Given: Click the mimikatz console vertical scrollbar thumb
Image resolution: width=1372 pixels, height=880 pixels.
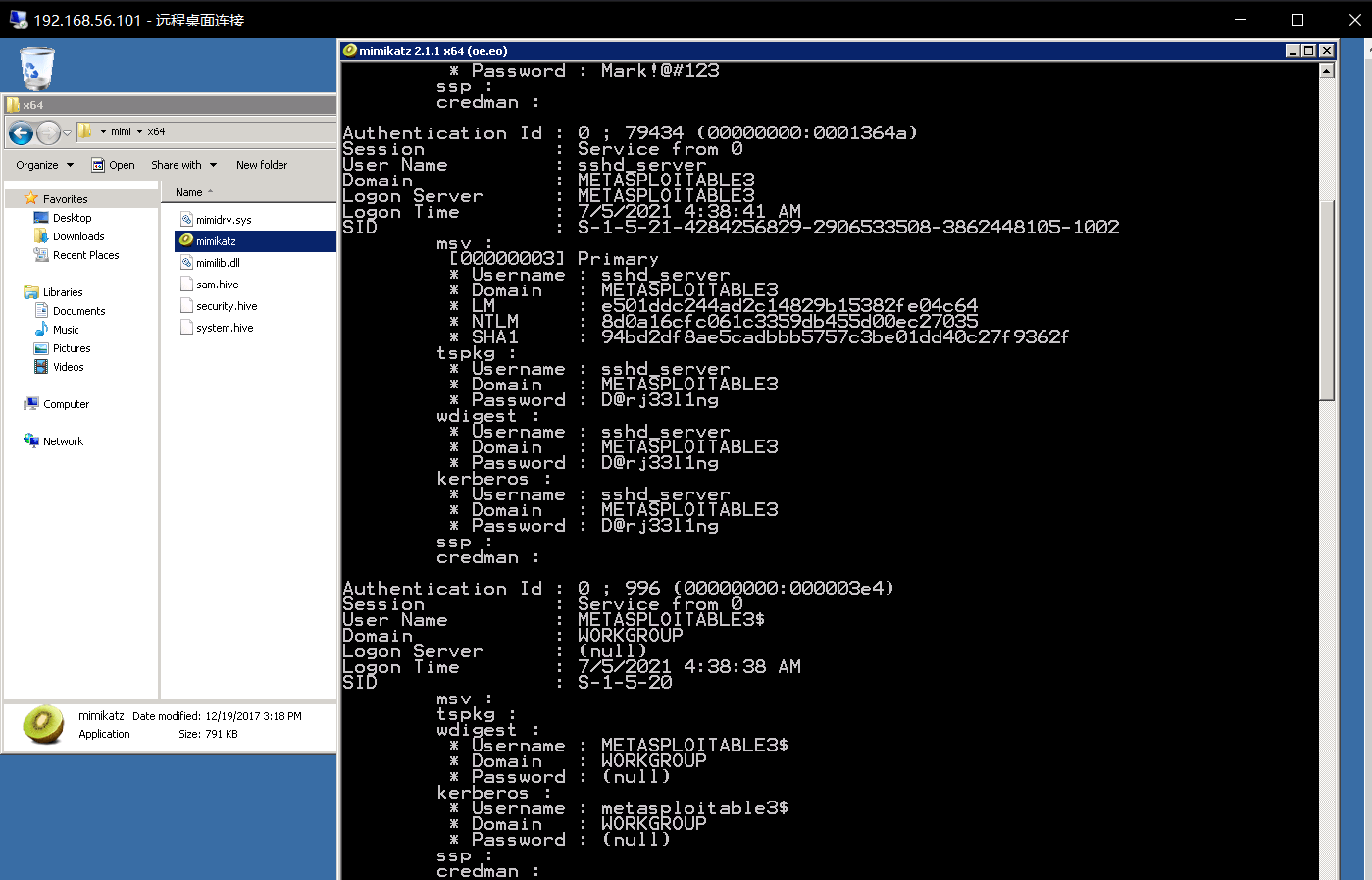Looking at the screenshot, I should pyautogui.click(x=1326, y=300).
